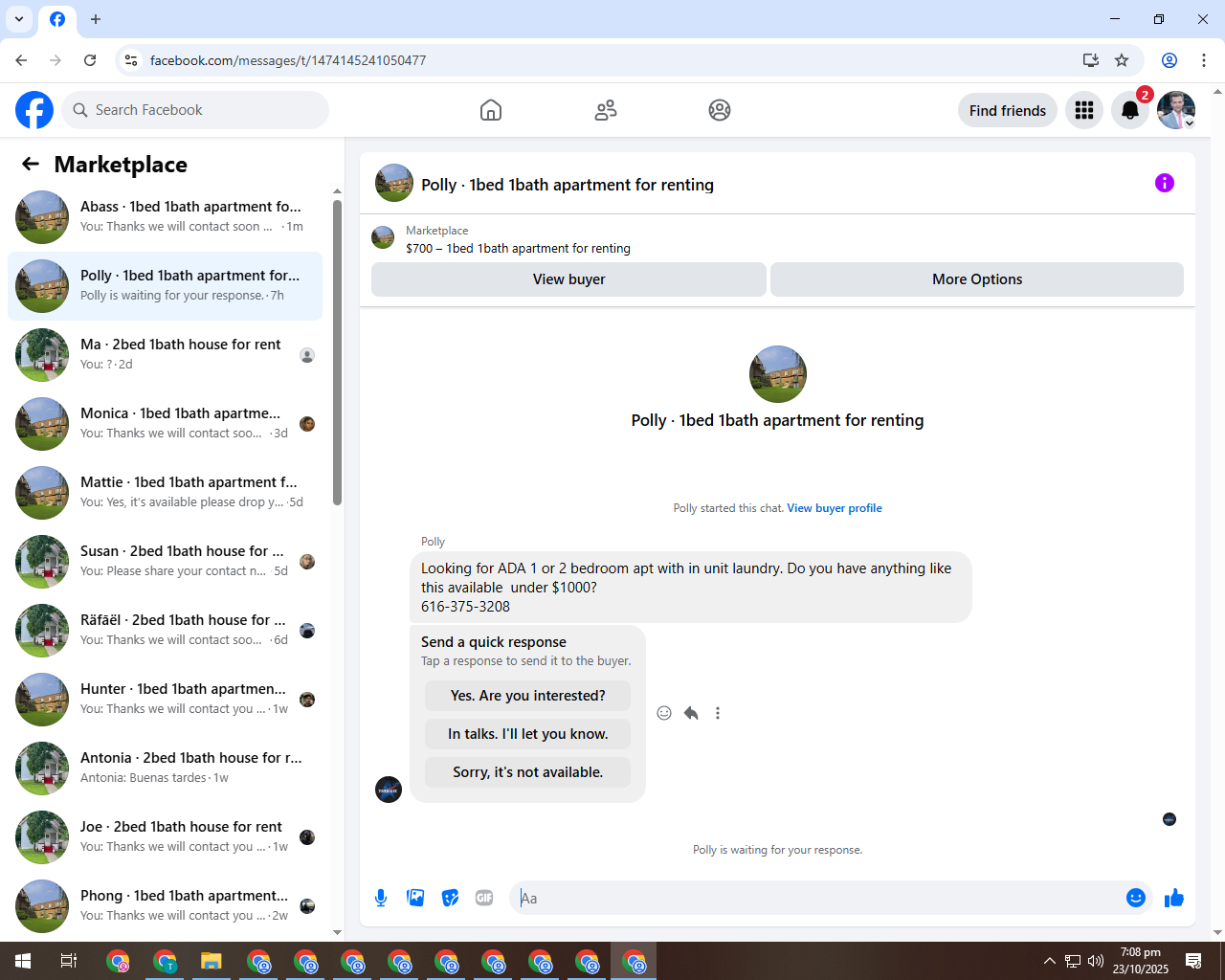
Task: Open the tab search dropdown arrow
Action: 19,19
